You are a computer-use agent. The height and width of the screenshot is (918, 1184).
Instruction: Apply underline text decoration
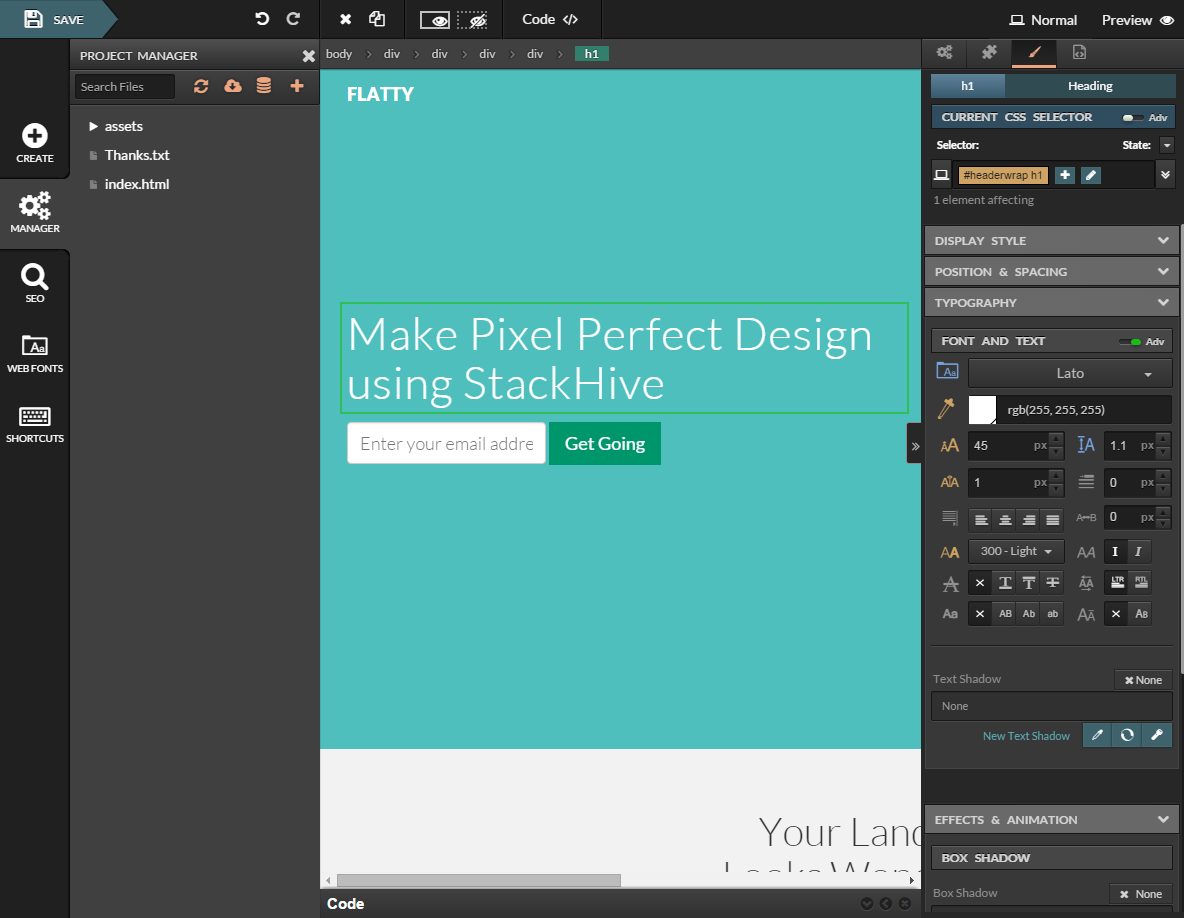tap(1005, 583)
